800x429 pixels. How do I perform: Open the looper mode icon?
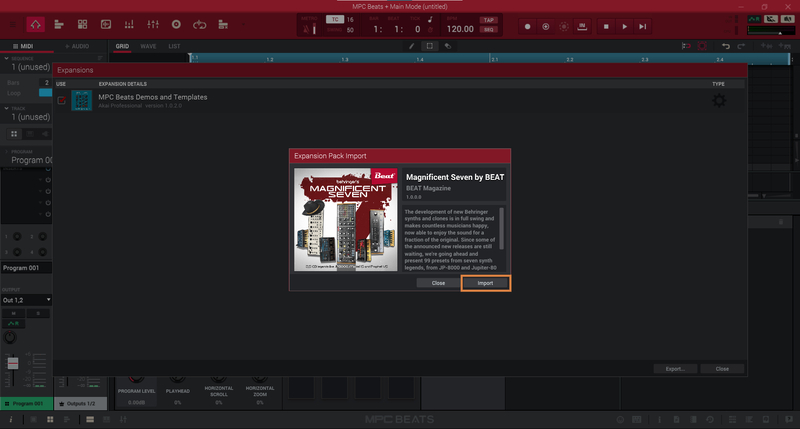tap(199, 24)
